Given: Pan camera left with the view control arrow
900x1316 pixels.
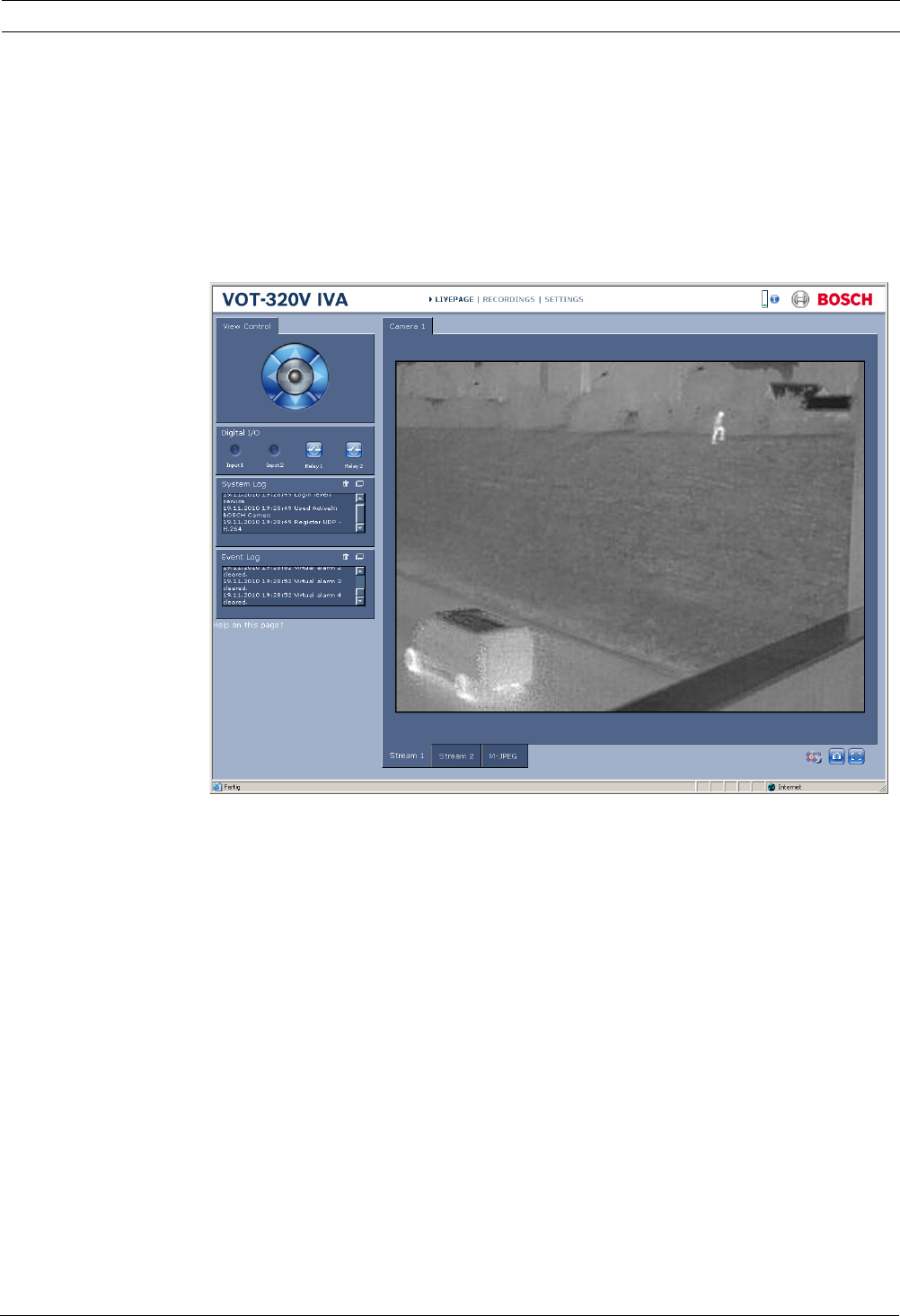Looking at the screenshot, I should pyautogui.click(x=271, y=377).
